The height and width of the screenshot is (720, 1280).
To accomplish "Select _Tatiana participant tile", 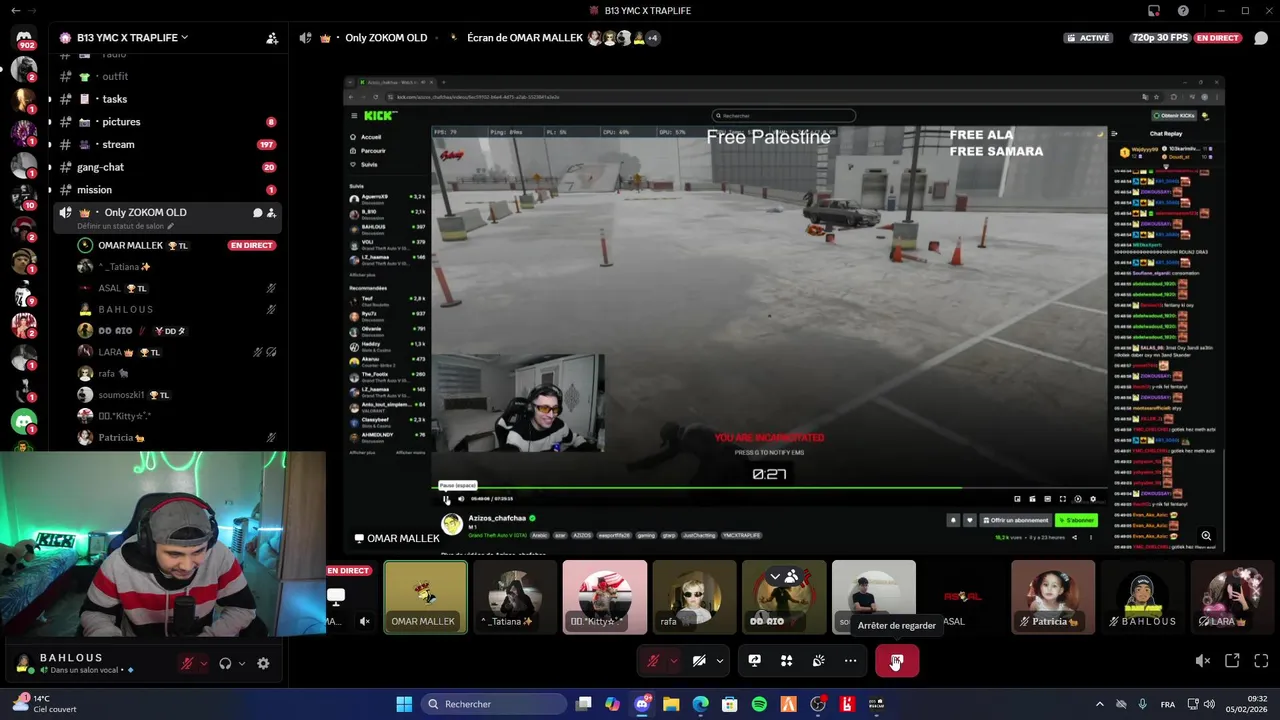I will tap(515, 597).
